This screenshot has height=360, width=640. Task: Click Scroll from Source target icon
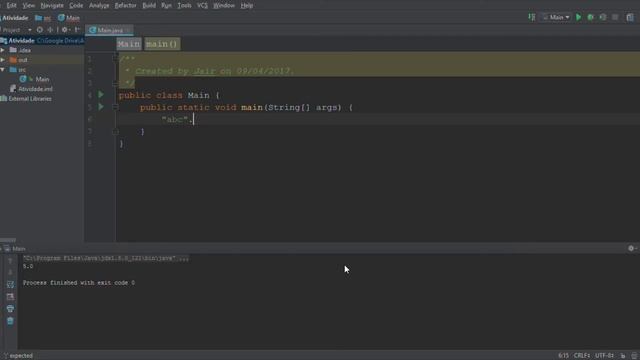[x=40, y=30]
